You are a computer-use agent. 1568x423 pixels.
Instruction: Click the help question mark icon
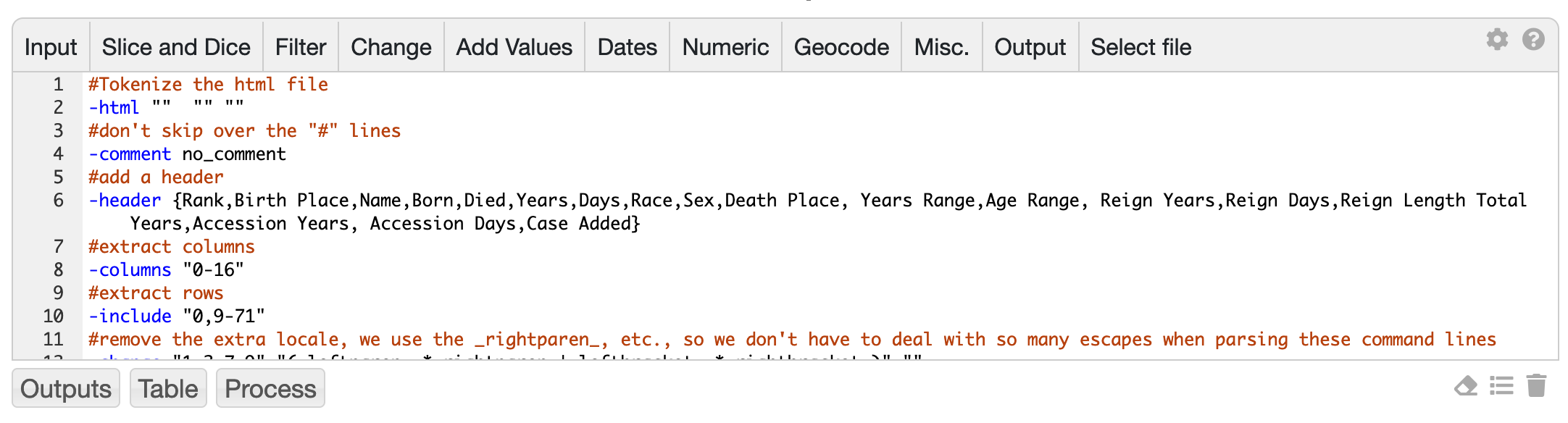pos(1533,39)
